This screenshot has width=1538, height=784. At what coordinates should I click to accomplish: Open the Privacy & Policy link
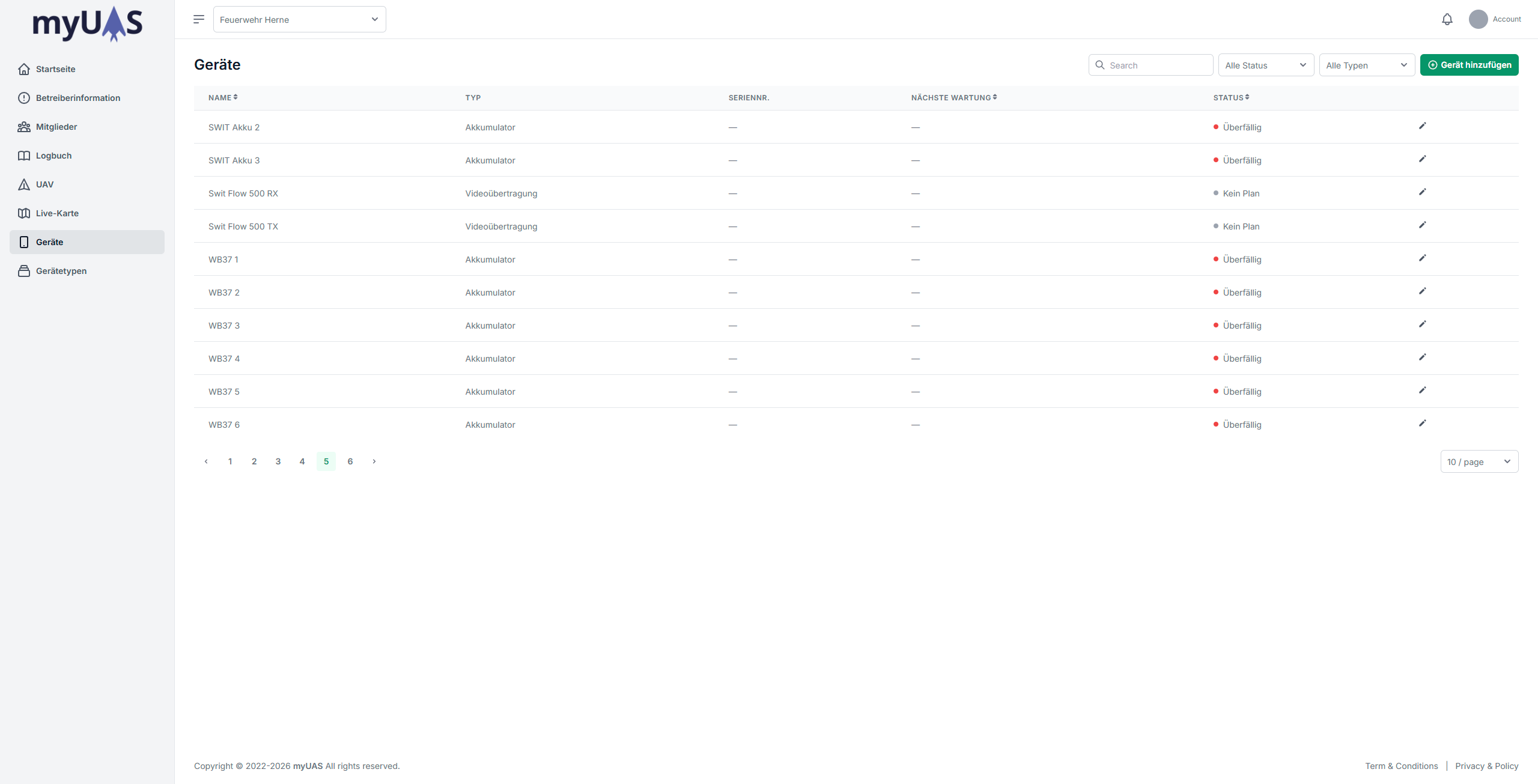[1486, 766]
